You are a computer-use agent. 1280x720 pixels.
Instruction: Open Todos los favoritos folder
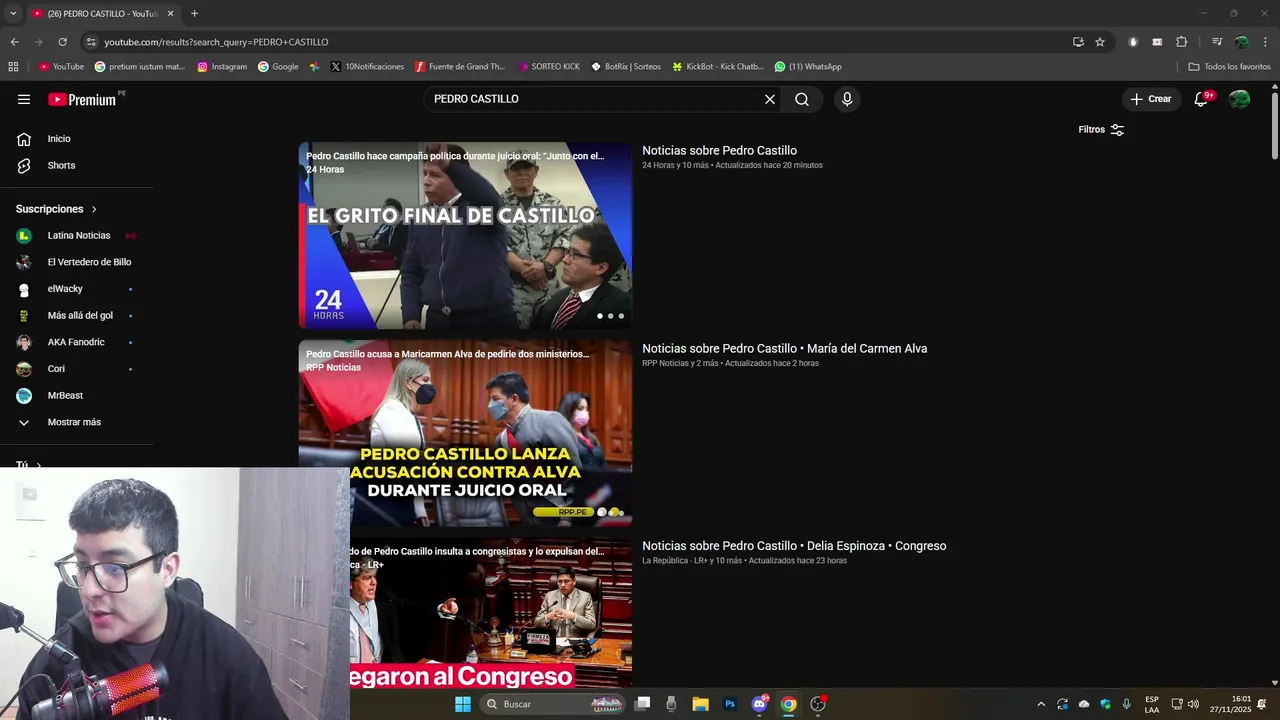tap(1230, 67)
